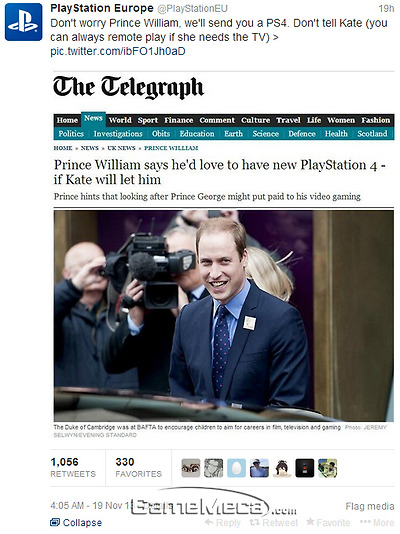Open the PlayStation Europe profile name
The height and width of the screenshot is (534, 400).
(x=102, y=8)
